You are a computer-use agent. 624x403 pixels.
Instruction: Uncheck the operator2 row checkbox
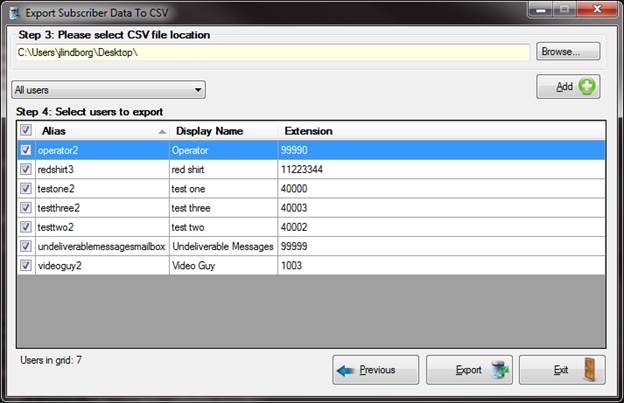(x=26, y=150)
